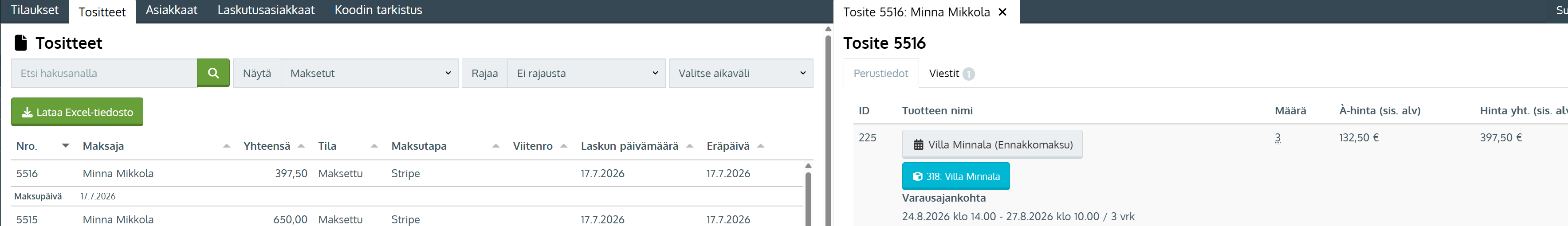Sort by Maksaja column arrow
Image resolution: width=1568 pixels, height=226 pixels.
coord(226,146)
